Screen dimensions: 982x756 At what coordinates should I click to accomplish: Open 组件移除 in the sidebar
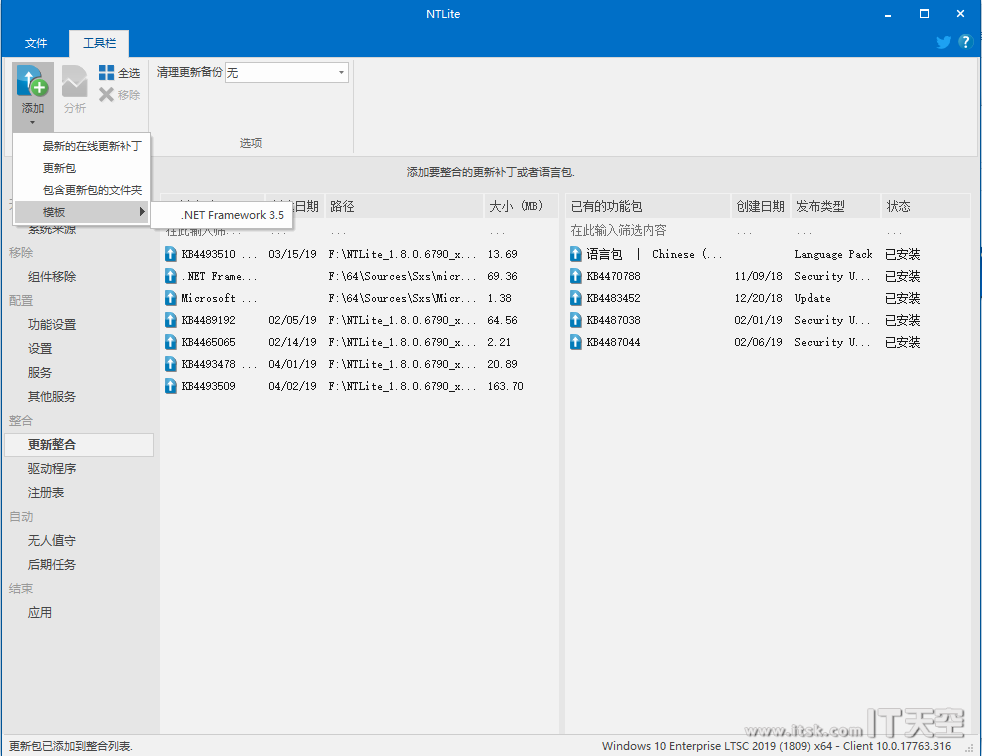point(52,276)
